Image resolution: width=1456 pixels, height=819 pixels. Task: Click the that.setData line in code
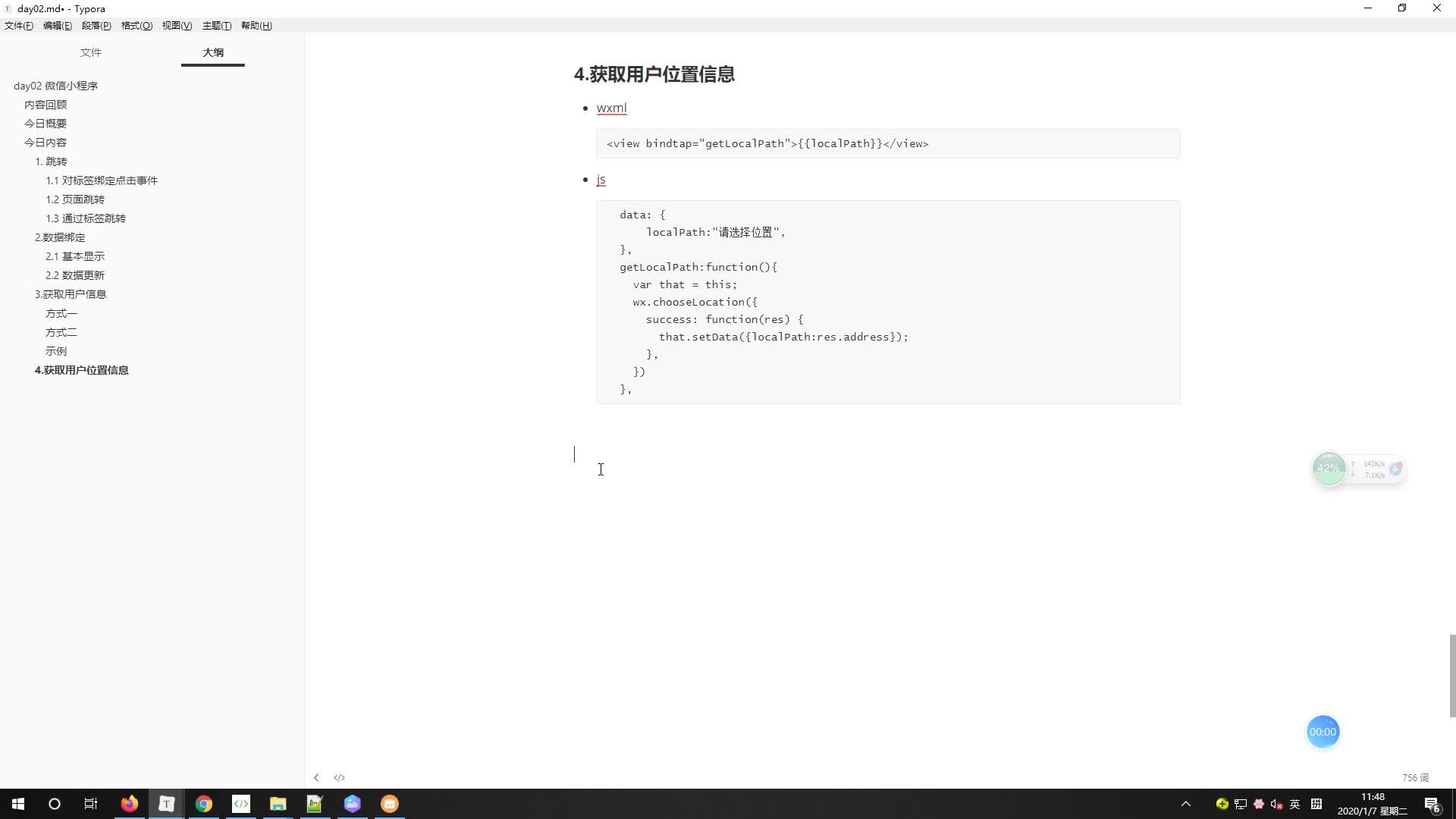[x=783, y=337]
